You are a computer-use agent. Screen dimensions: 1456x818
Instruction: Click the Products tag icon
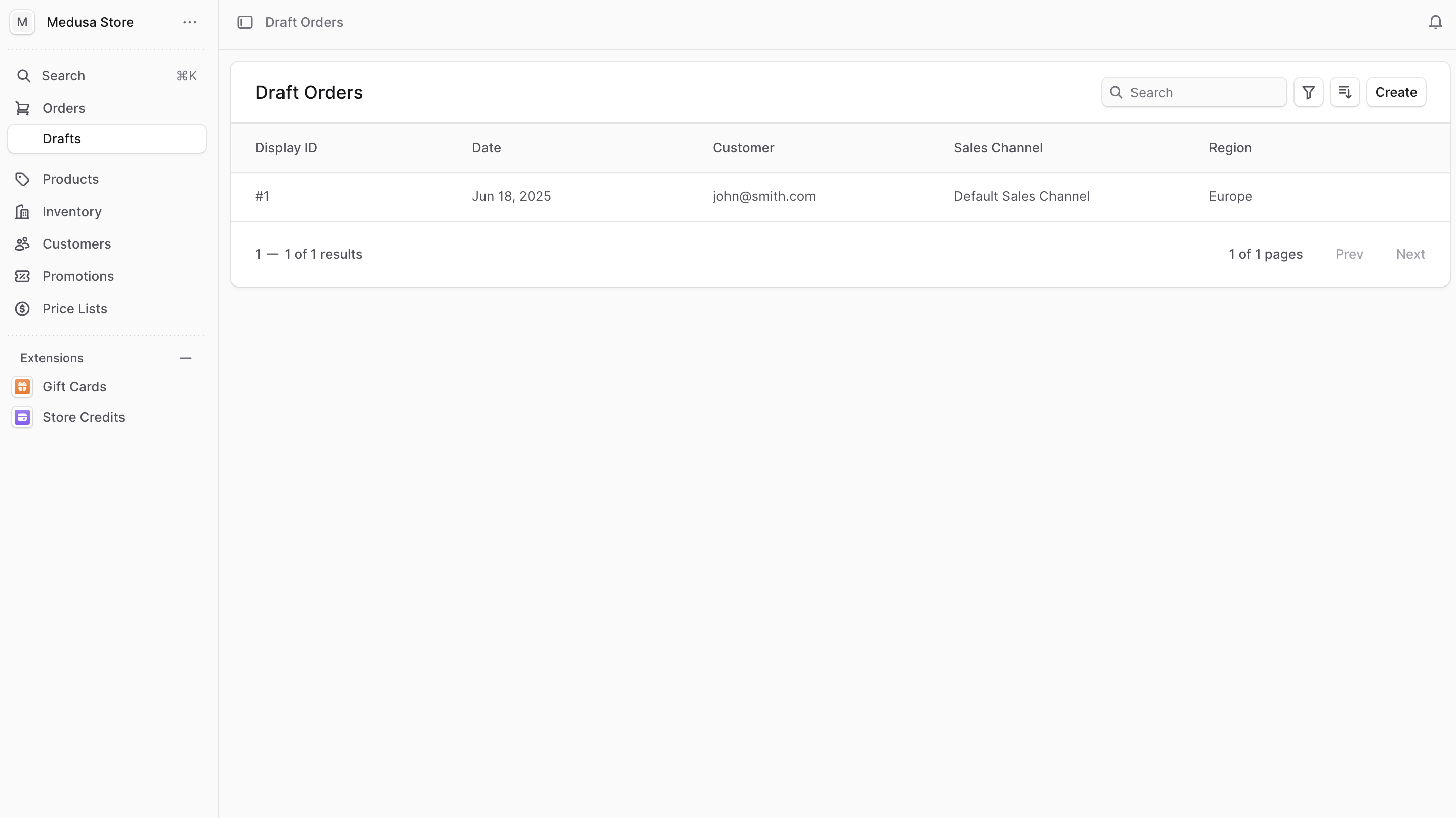pos(22,179)
